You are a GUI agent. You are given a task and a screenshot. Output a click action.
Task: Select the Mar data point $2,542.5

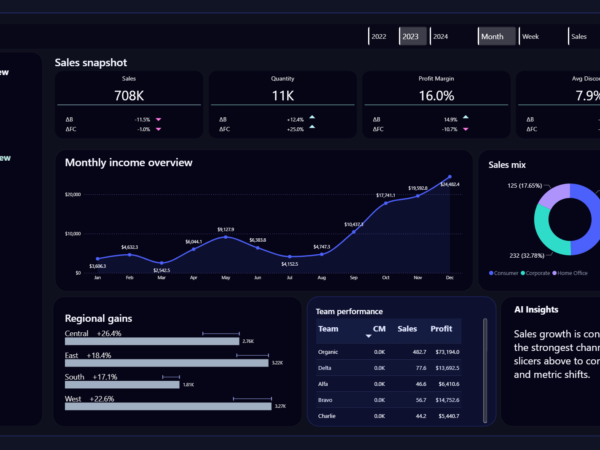pyautogui.click(x=161, y=263)
